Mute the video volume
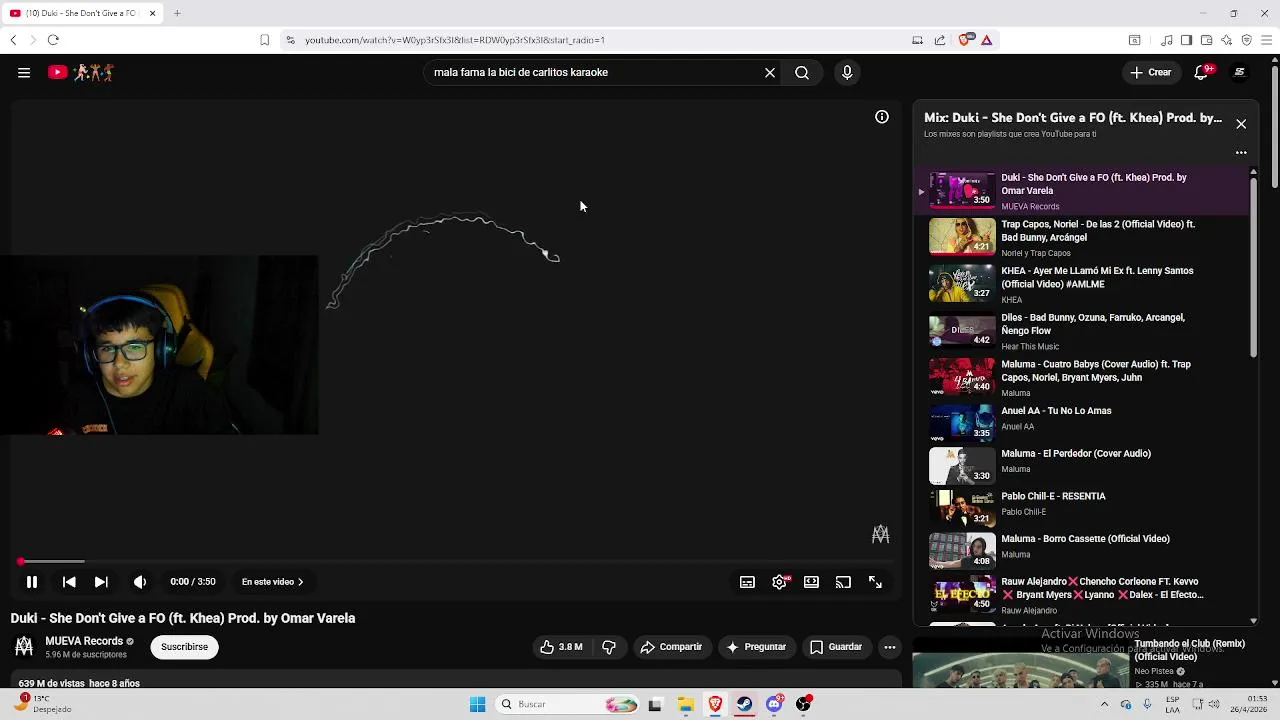 coord(140,582)
